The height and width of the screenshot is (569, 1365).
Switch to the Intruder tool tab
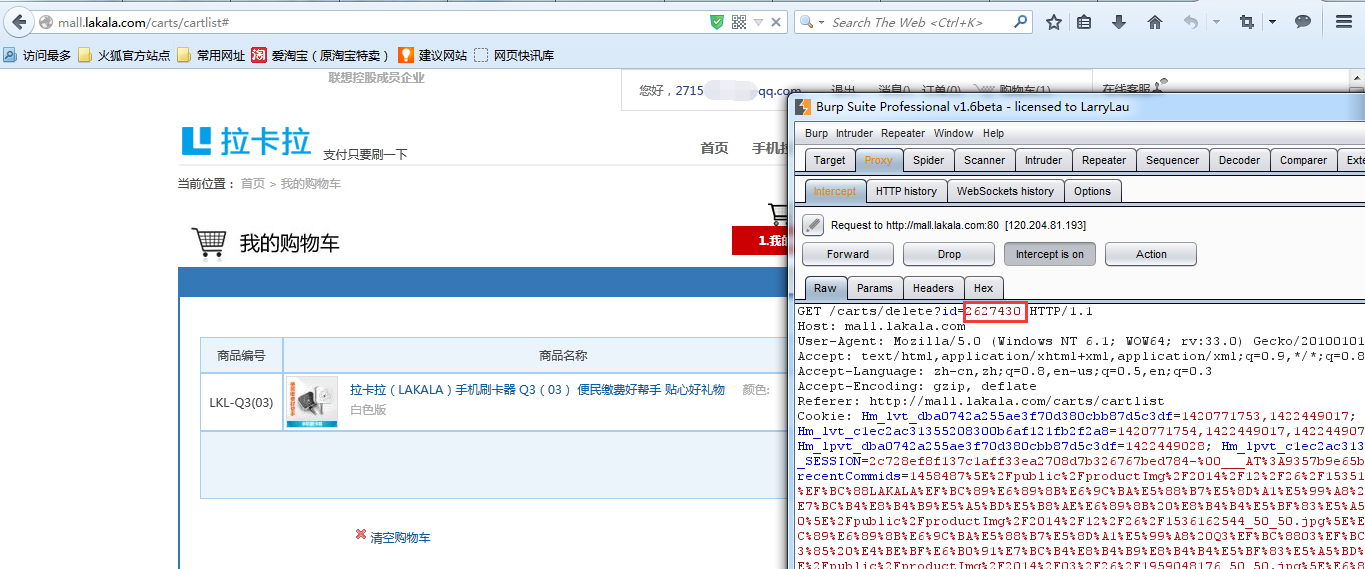coord(1043,160)
